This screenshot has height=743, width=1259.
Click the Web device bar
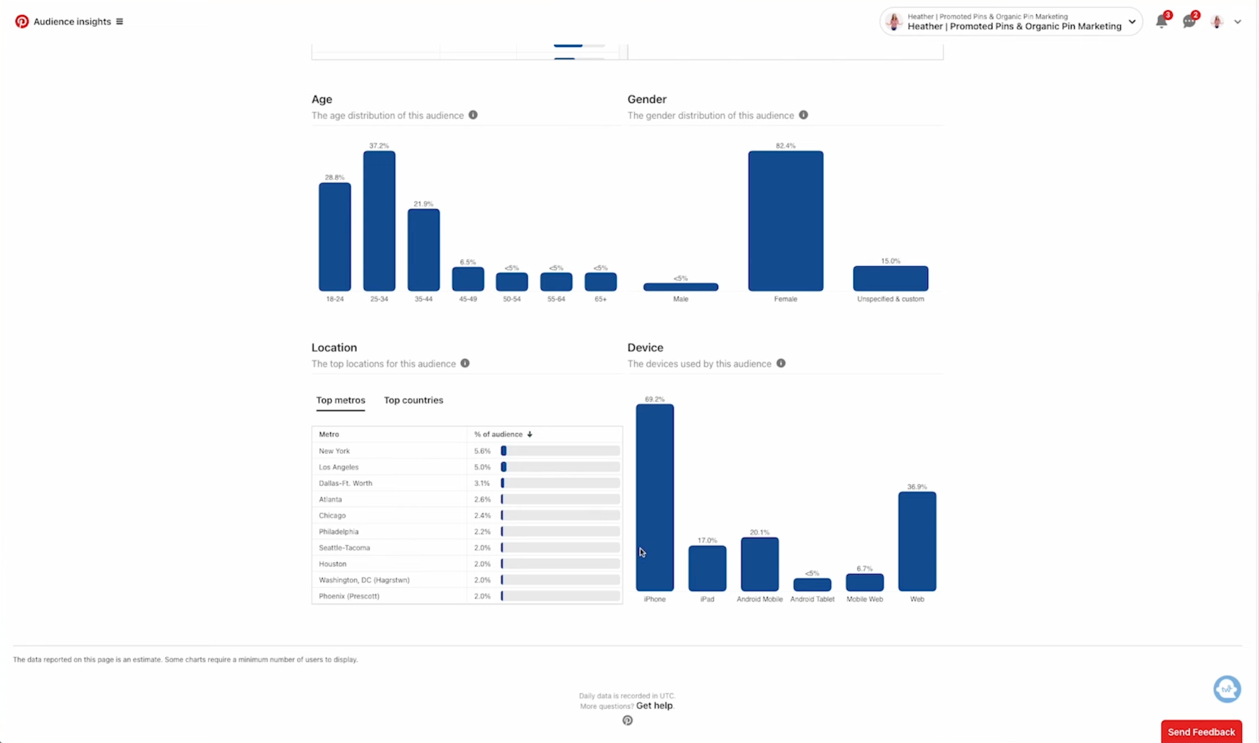click(917, 541)
